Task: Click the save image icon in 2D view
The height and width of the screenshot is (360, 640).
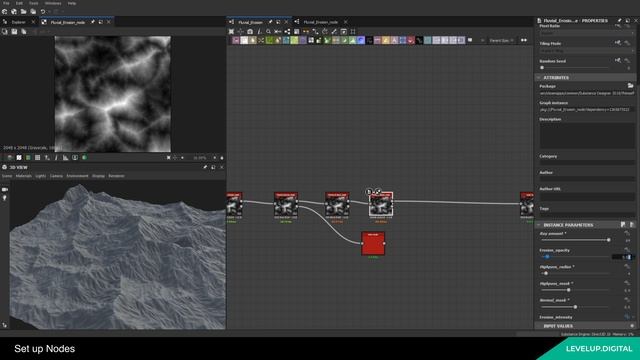Action: (x=14, y=31)
